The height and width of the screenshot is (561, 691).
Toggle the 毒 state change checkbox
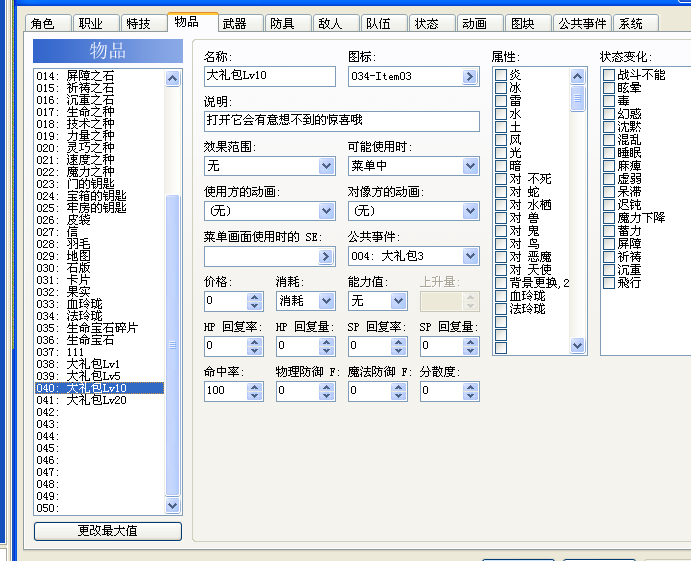pyautogui.click(x=609, y=101)
